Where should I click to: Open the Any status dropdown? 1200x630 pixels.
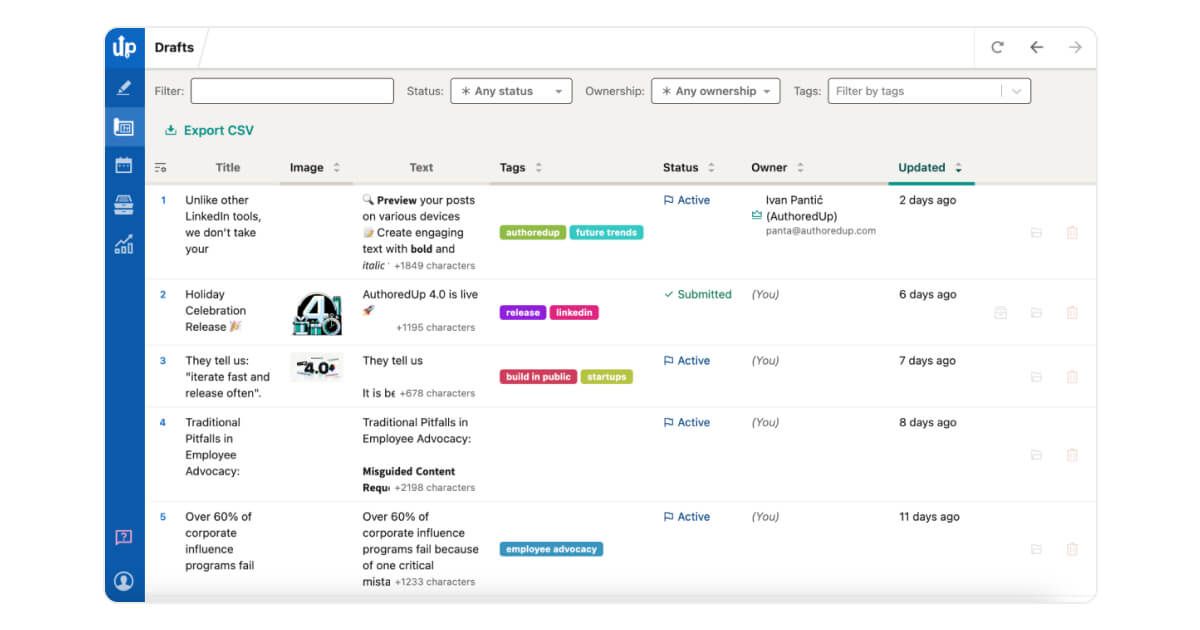[x=511, y=91]
